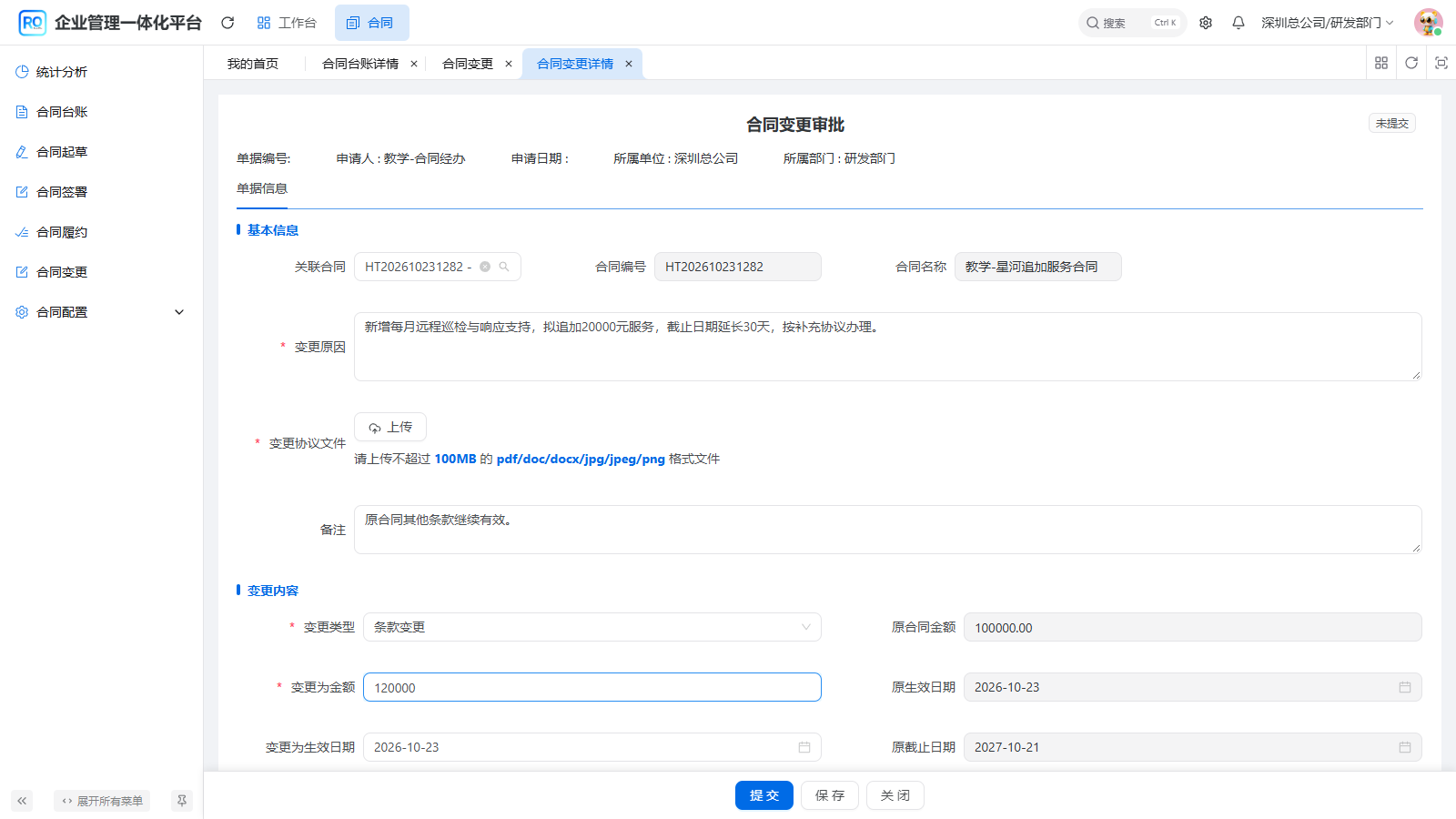
Task: Click the user avatar in the top right
Action: pos(1429,23)
